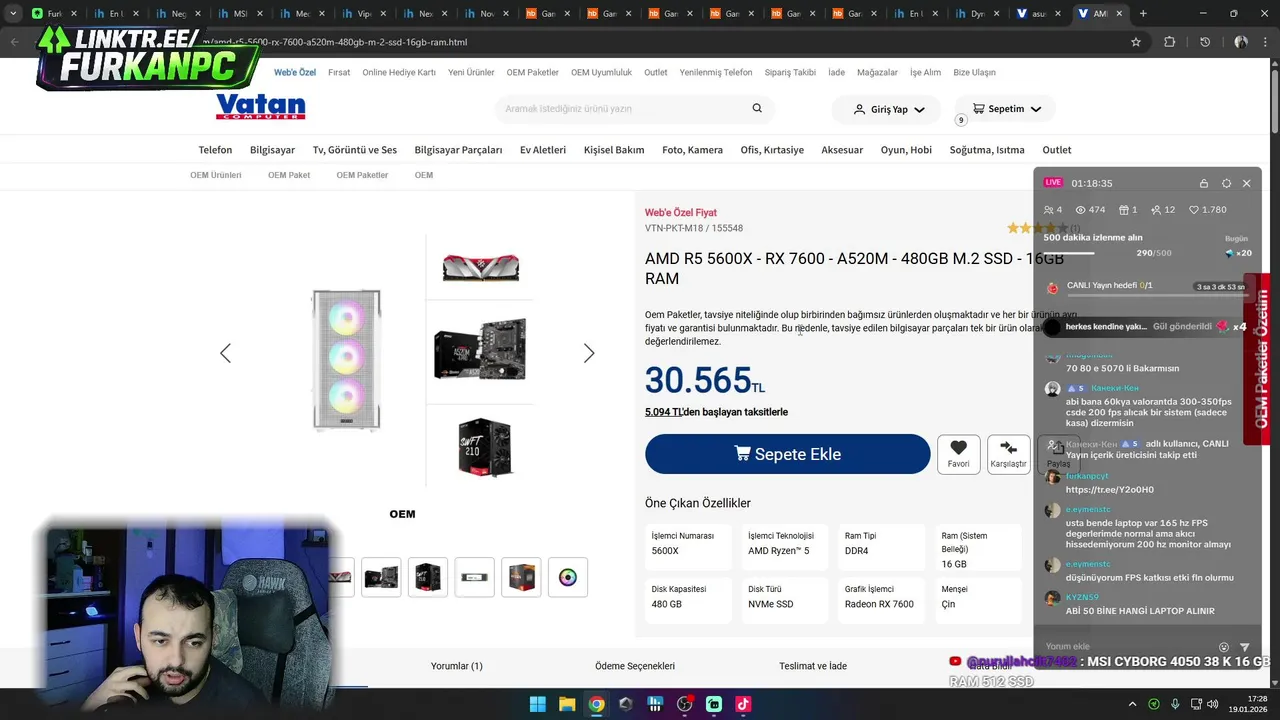The height and width of the screenshot is (720, 1280).
Task: Open the live overlay settings gear icon
Action: pos(1227,183)
